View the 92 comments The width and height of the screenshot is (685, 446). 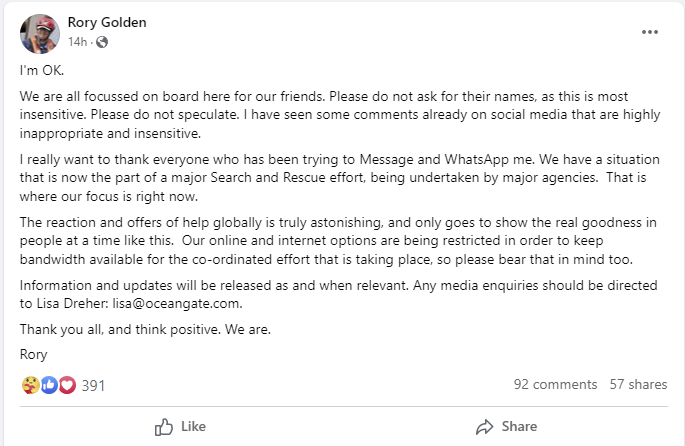coord(555,385)
